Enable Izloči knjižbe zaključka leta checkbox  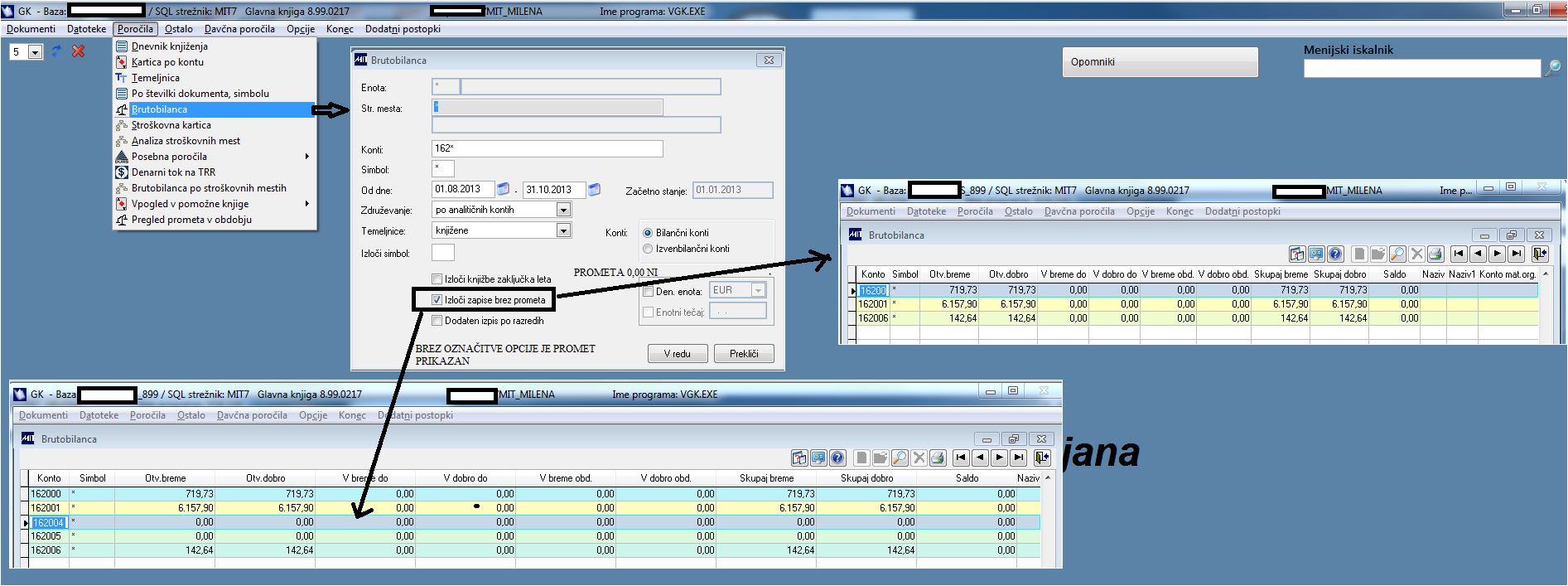pyautogui.click(x=437, y=279)
